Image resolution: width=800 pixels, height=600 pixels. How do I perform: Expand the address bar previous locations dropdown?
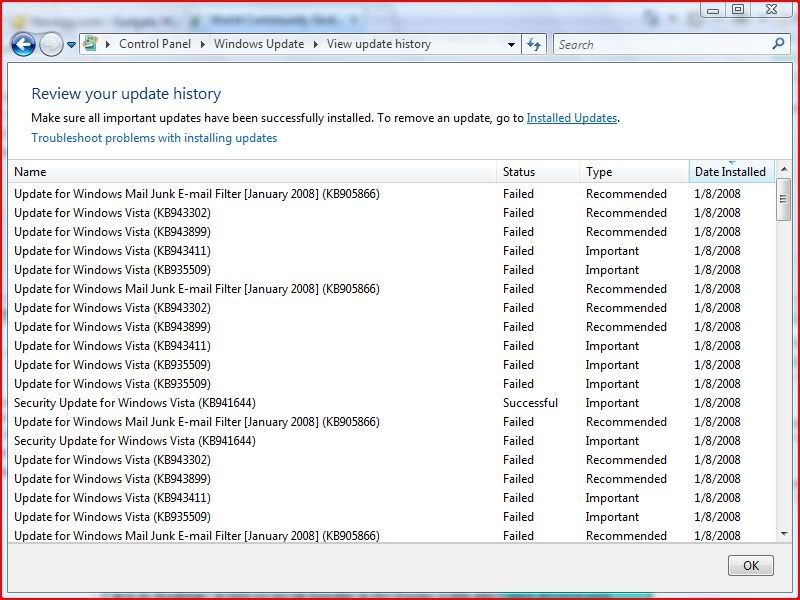511,44
